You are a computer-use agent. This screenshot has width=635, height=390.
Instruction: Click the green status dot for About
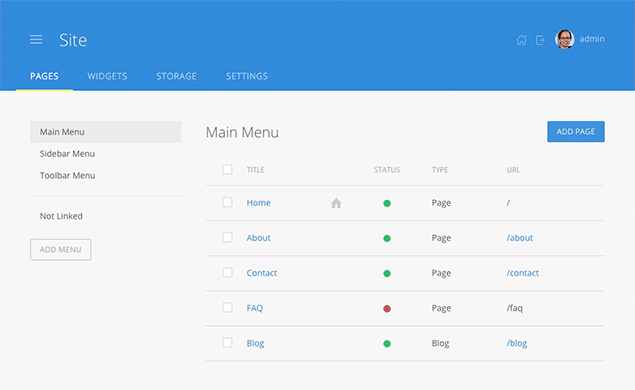(387, 239)
